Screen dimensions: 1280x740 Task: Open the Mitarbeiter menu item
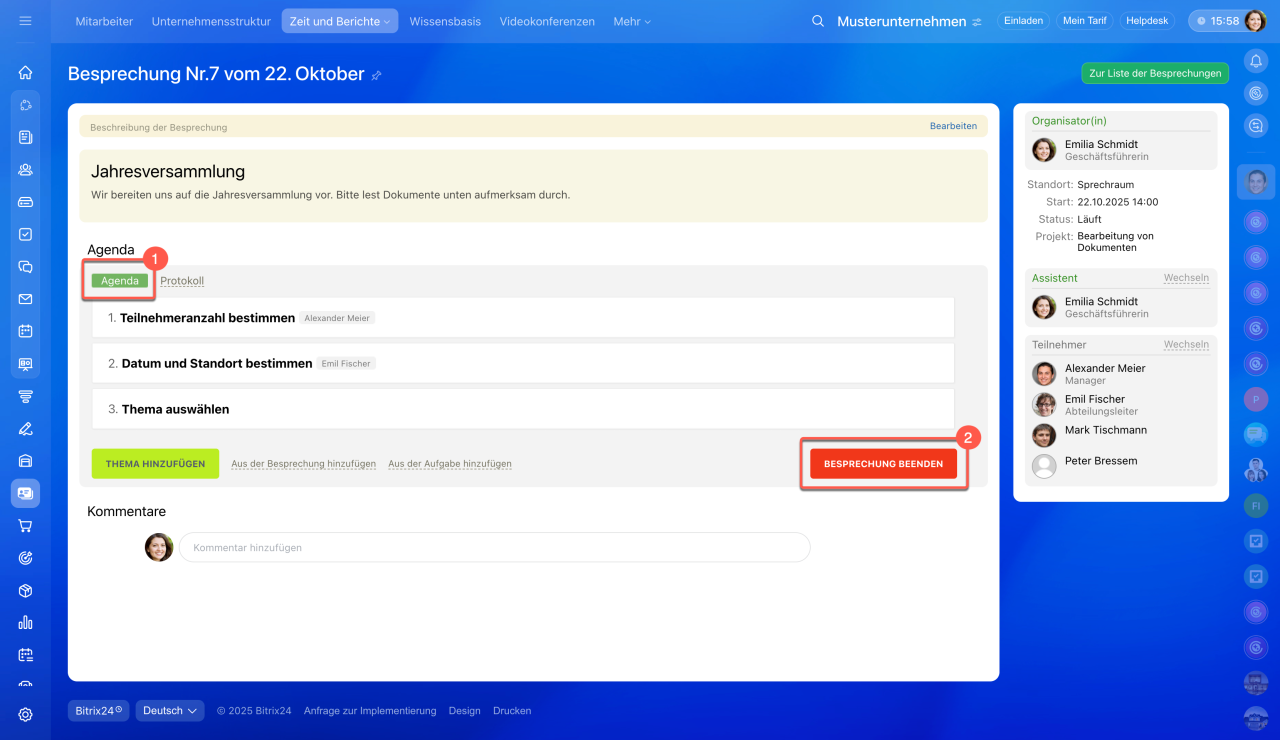click(x=104, y=21)
